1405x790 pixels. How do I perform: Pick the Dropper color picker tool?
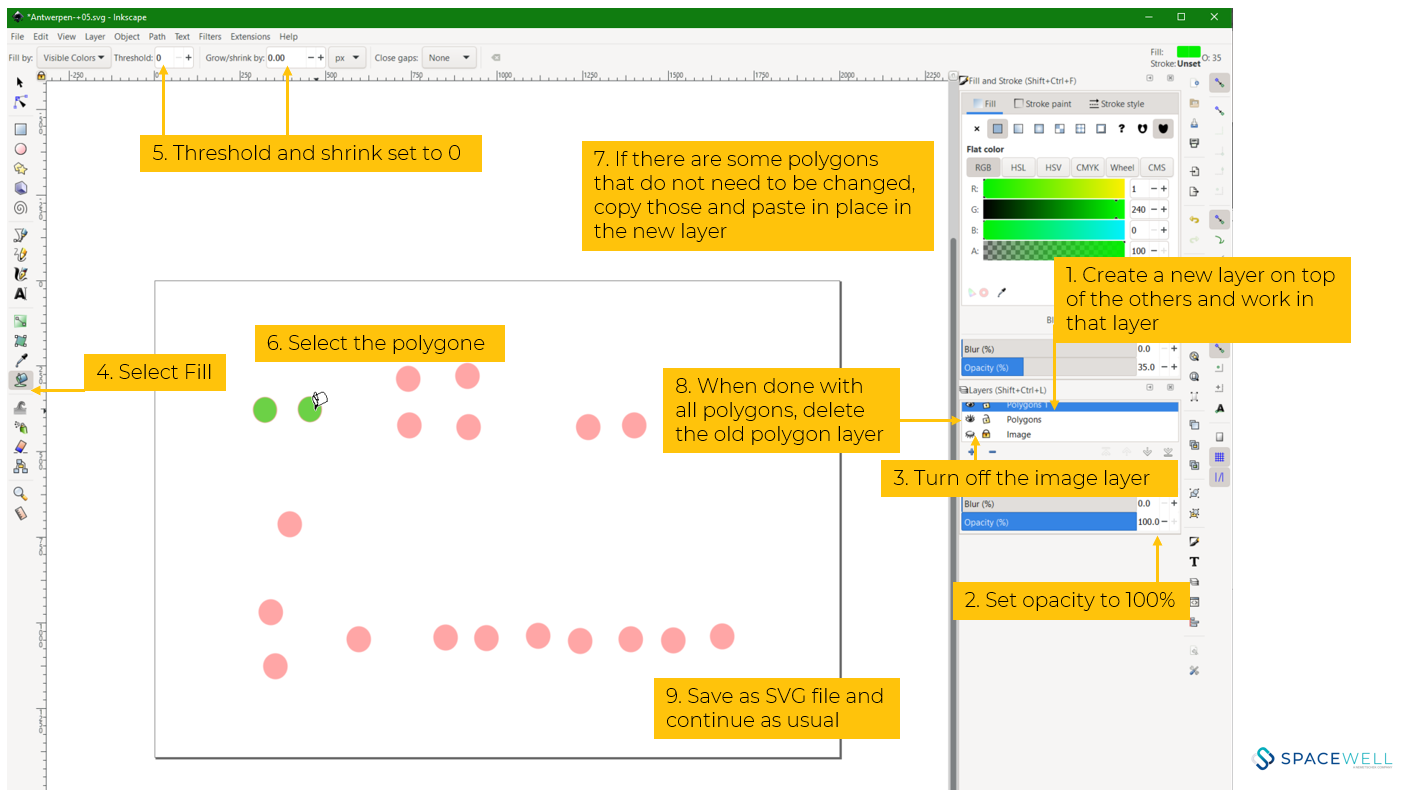click(x=20, y=360)
